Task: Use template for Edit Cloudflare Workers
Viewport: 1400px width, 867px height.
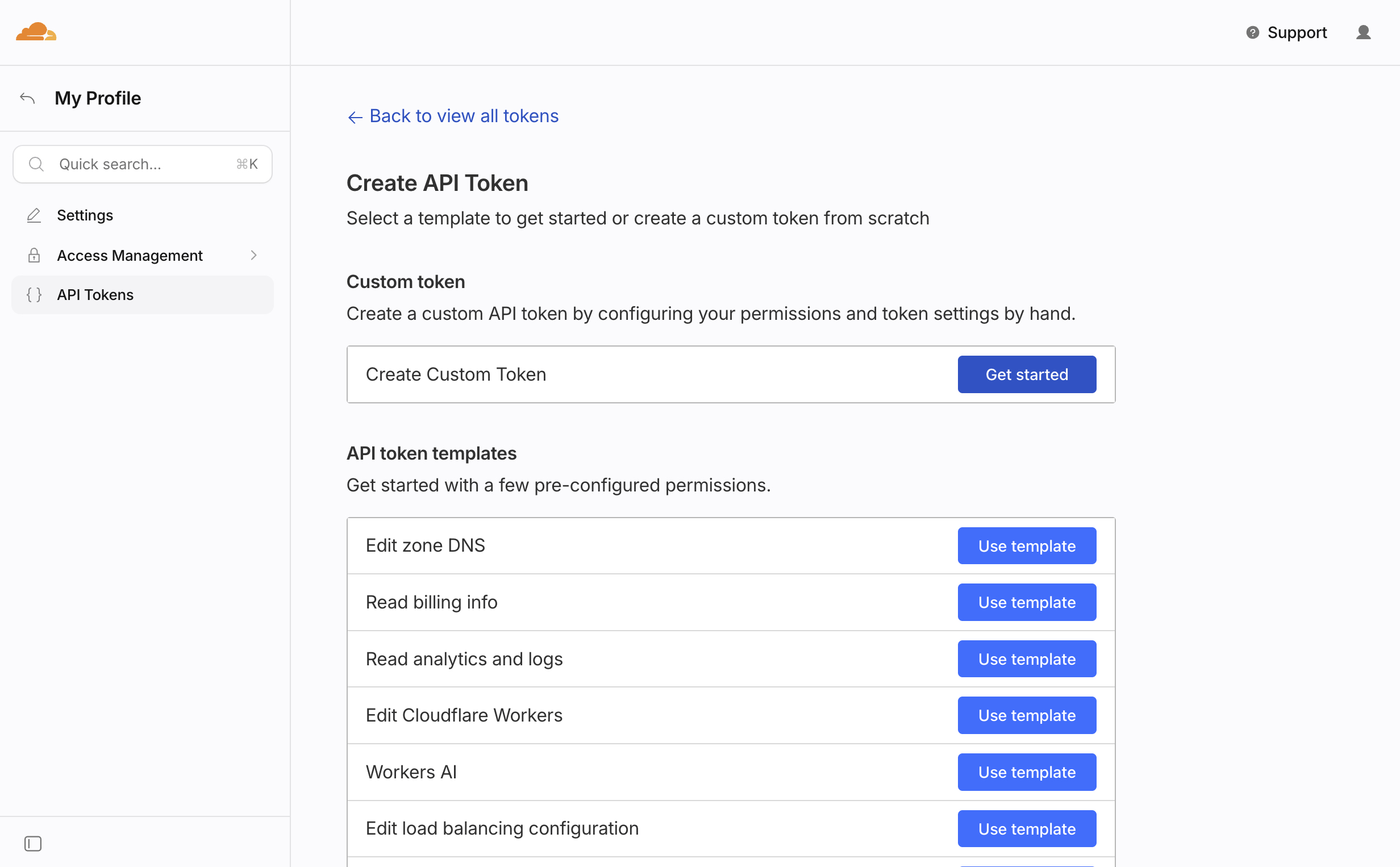Action: 1027,716
